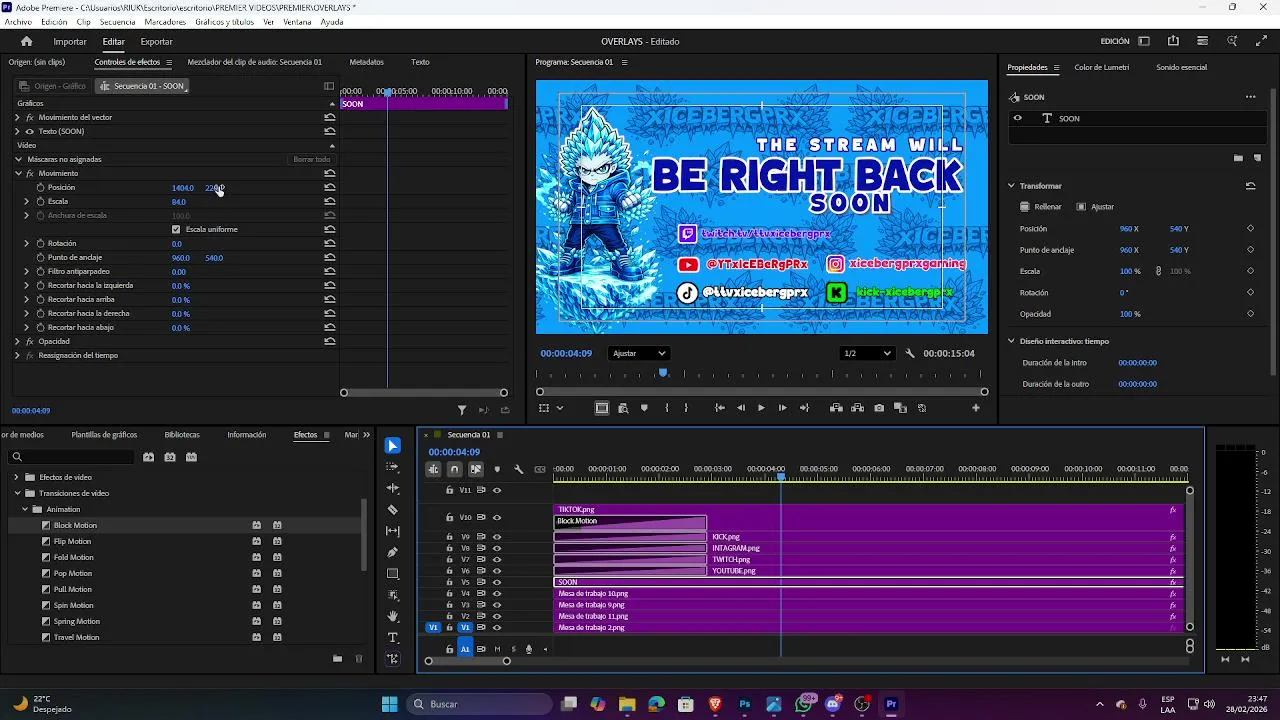This screenshot has width=1280, height=720.
Task: Click the program monitor playhead marker
Action: pyautogui.click(x=662, y=373)
